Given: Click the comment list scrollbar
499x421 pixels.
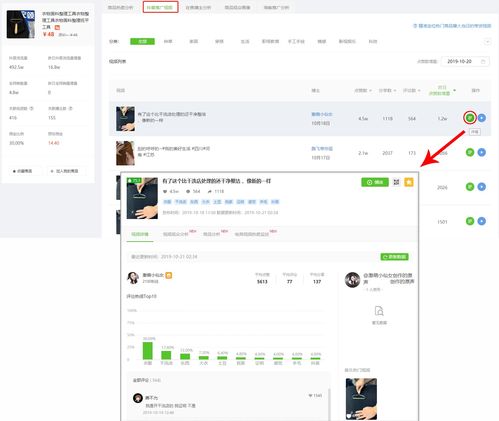Looking at the screenshot, I should 329,404.
